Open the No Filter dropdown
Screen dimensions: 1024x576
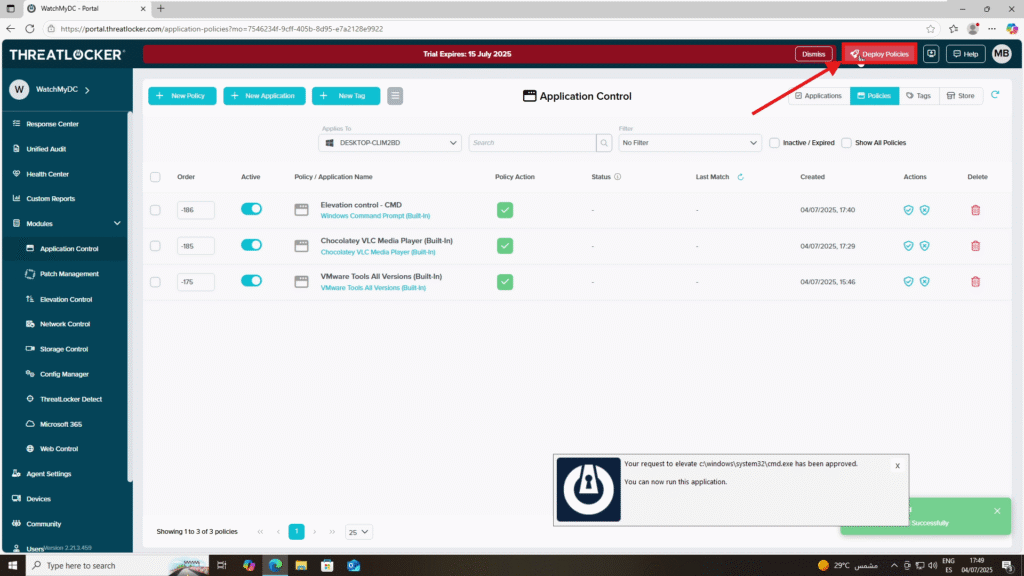click(x=690, y=143)
